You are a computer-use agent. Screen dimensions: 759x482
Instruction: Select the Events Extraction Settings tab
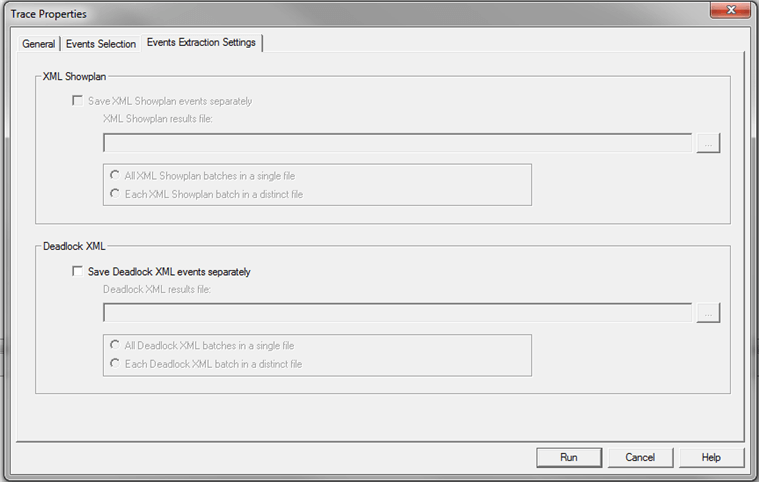click(201, 43)
